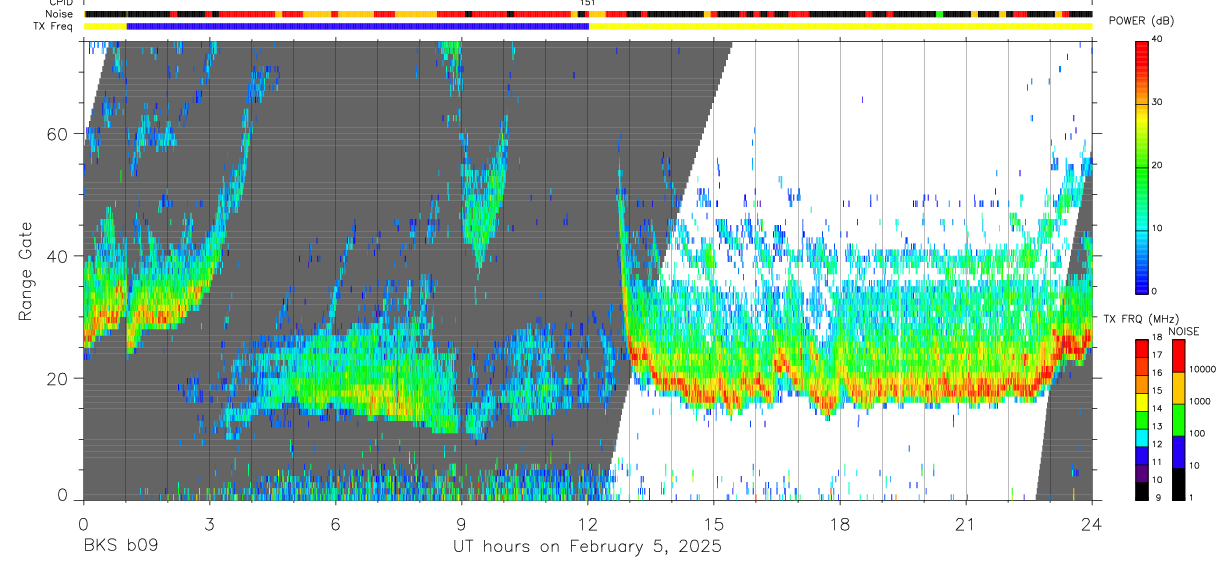The height and width of the screenshot is (567, 1228).
Task: Click the 'Noise' row label at top
Action: [x=59, y=14]
